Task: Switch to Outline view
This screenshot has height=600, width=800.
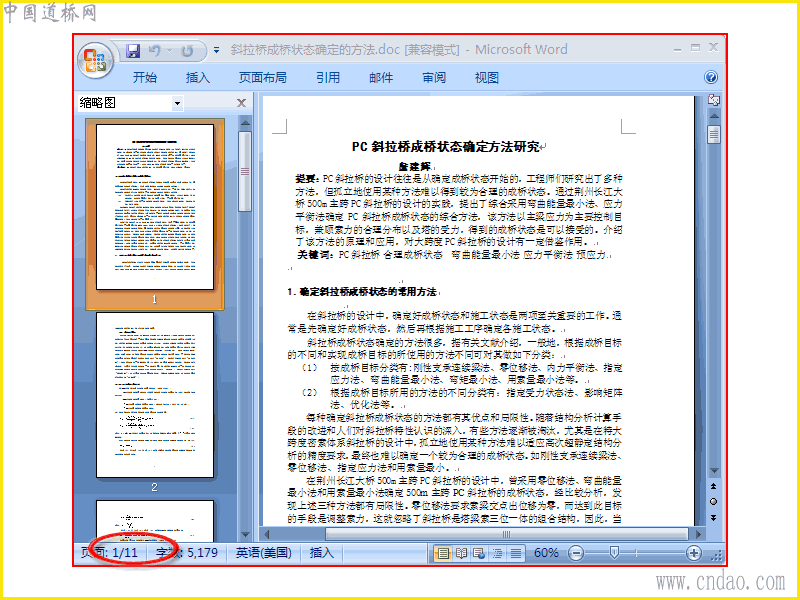Action: pos(497,553)
